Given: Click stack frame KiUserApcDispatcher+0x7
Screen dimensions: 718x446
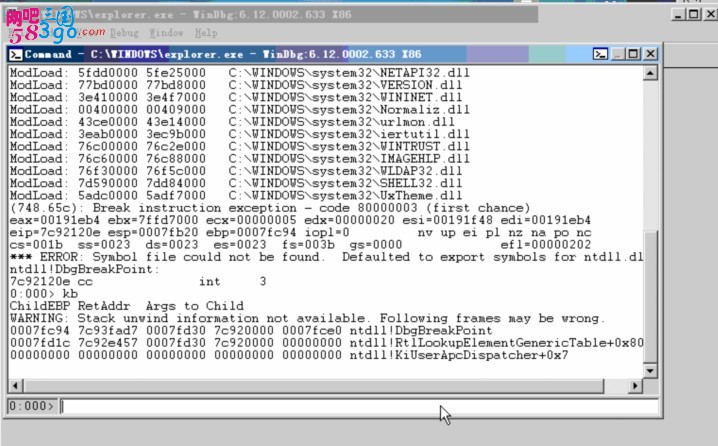Looking at the screenshot, I should coord(289,355).
